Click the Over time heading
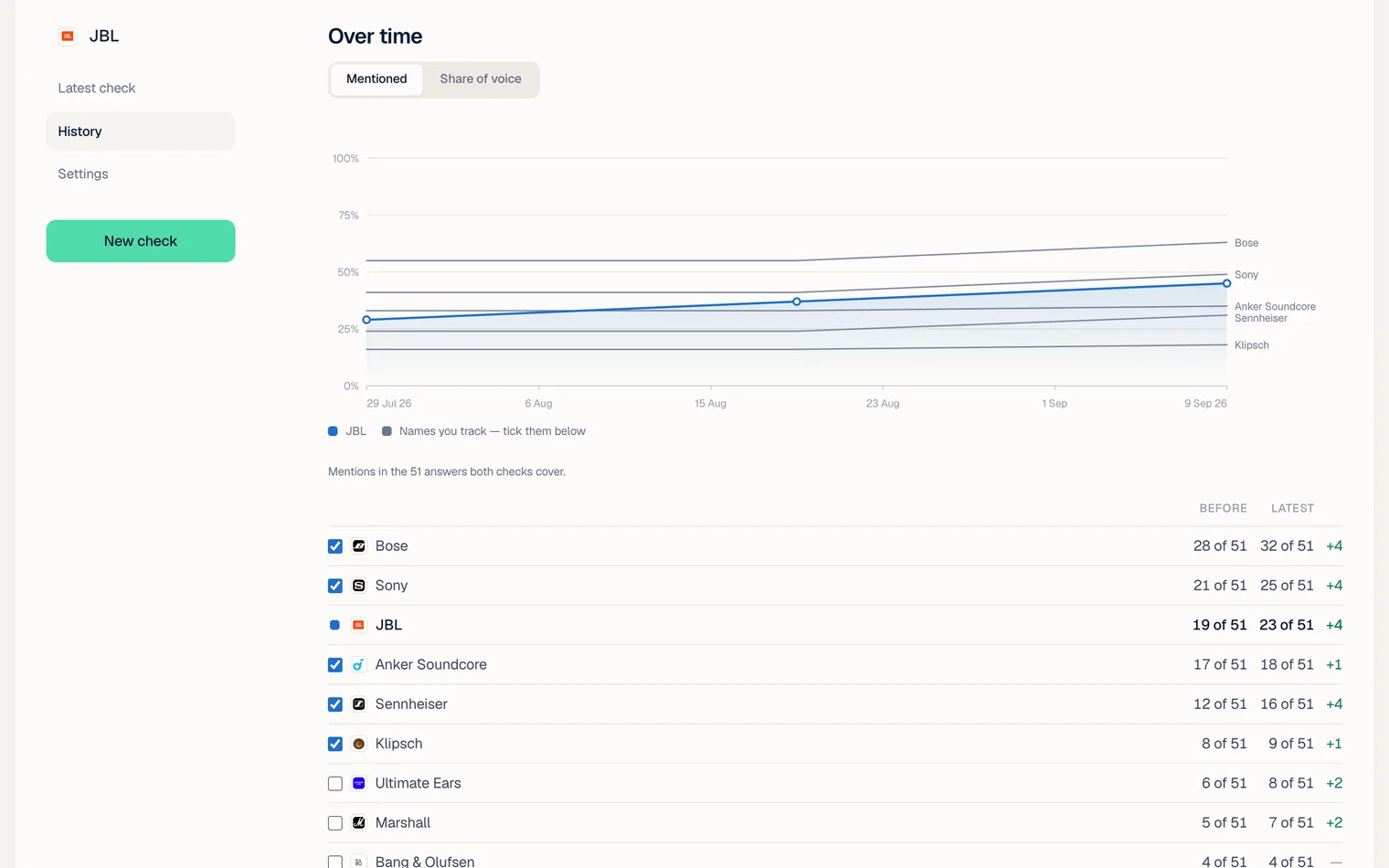 [x=376, y=37]
